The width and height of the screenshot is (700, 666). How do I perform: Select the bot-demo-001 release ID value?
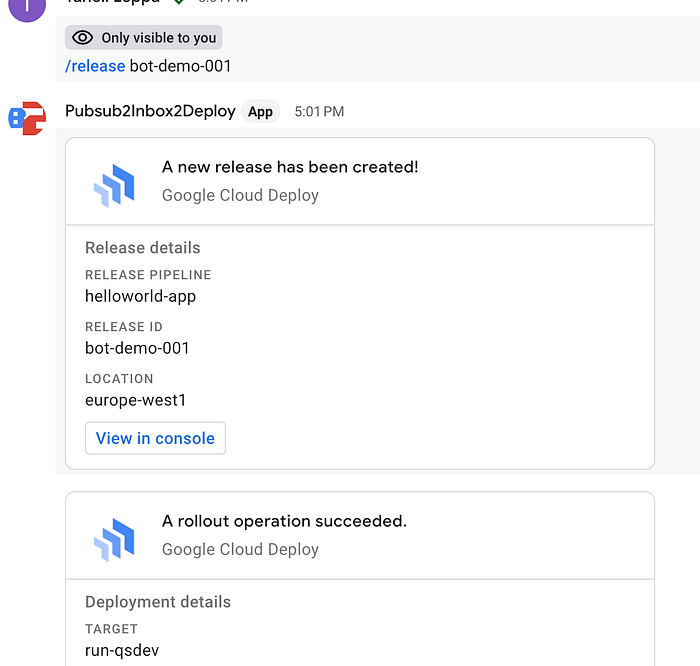137,348
